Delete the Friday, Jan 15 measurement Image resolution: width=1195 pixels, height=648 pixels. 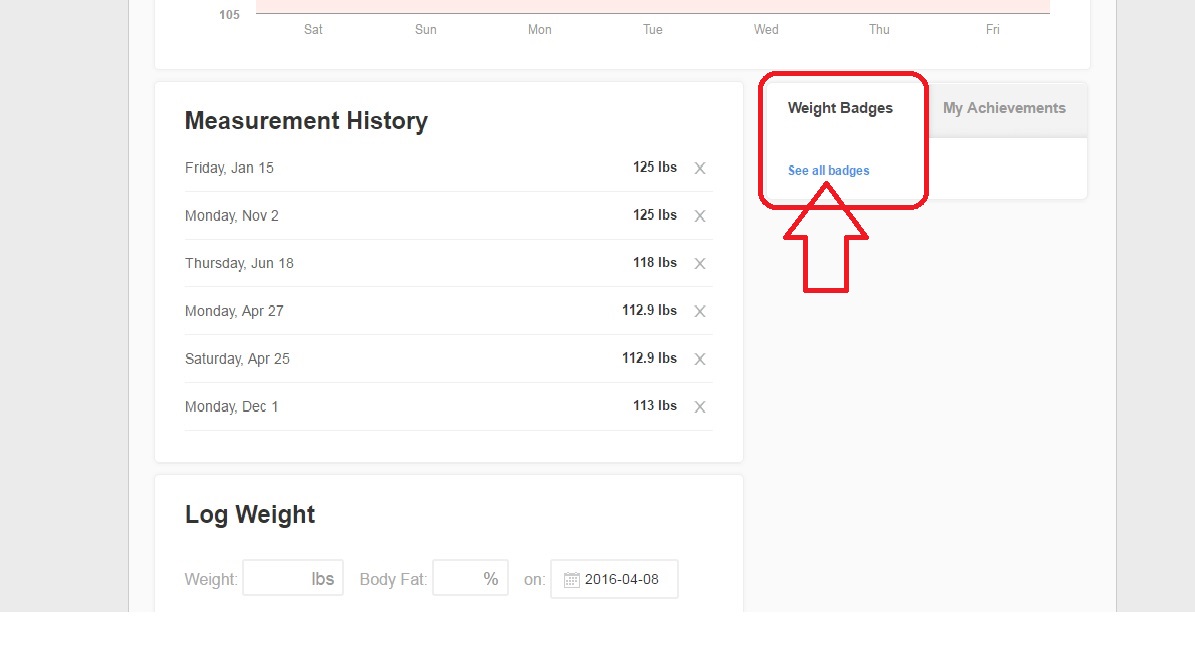tap(700, 168)
